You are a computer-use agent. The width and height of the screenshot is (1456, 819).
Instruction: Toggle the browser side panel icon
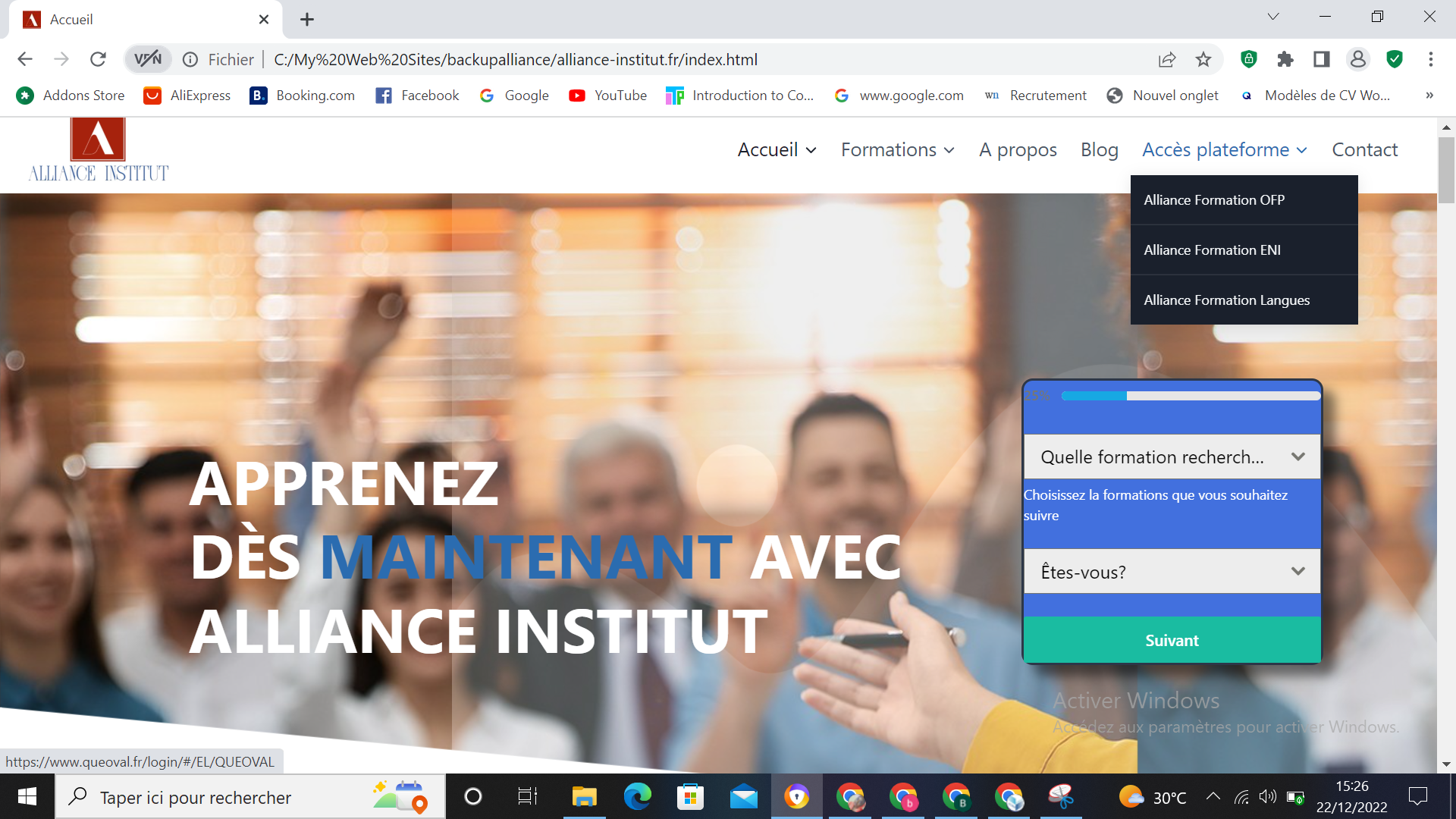pyautogui.click(x=1321, y=59)
